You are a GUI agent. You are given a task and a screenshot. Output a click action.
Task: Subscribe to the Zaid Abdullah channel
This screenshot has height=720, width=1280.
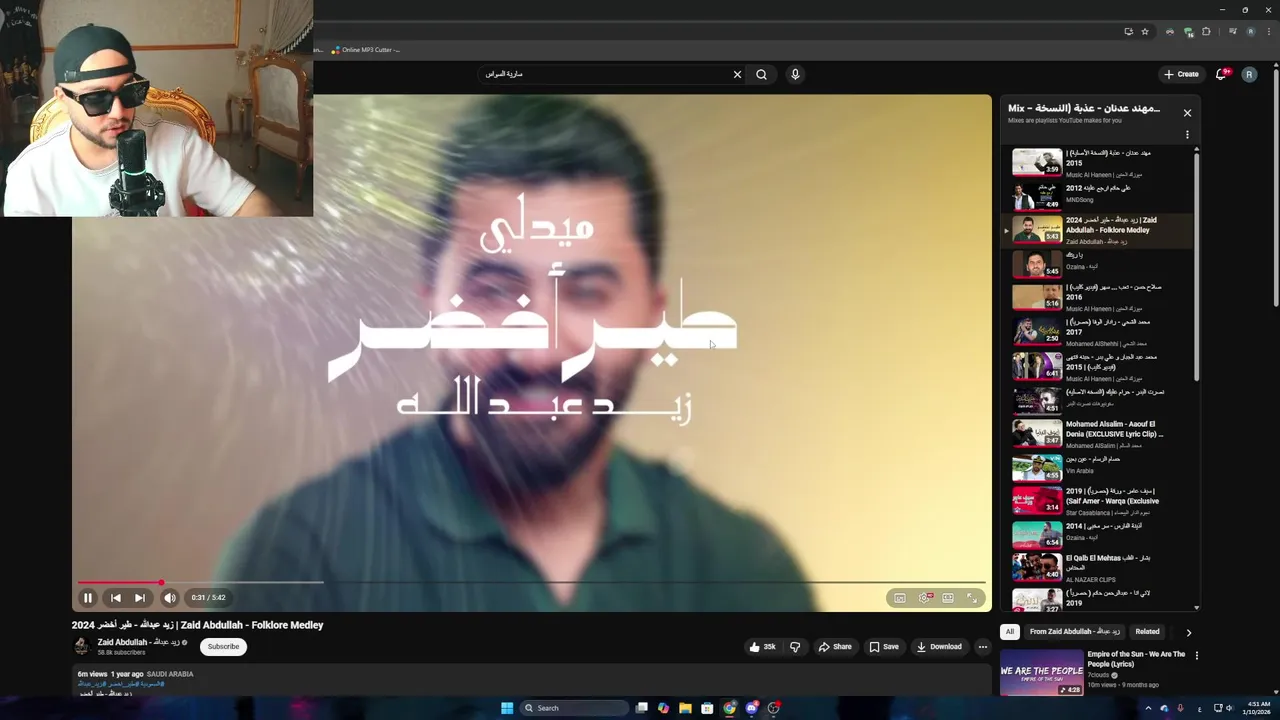click(x=223, y=647)
